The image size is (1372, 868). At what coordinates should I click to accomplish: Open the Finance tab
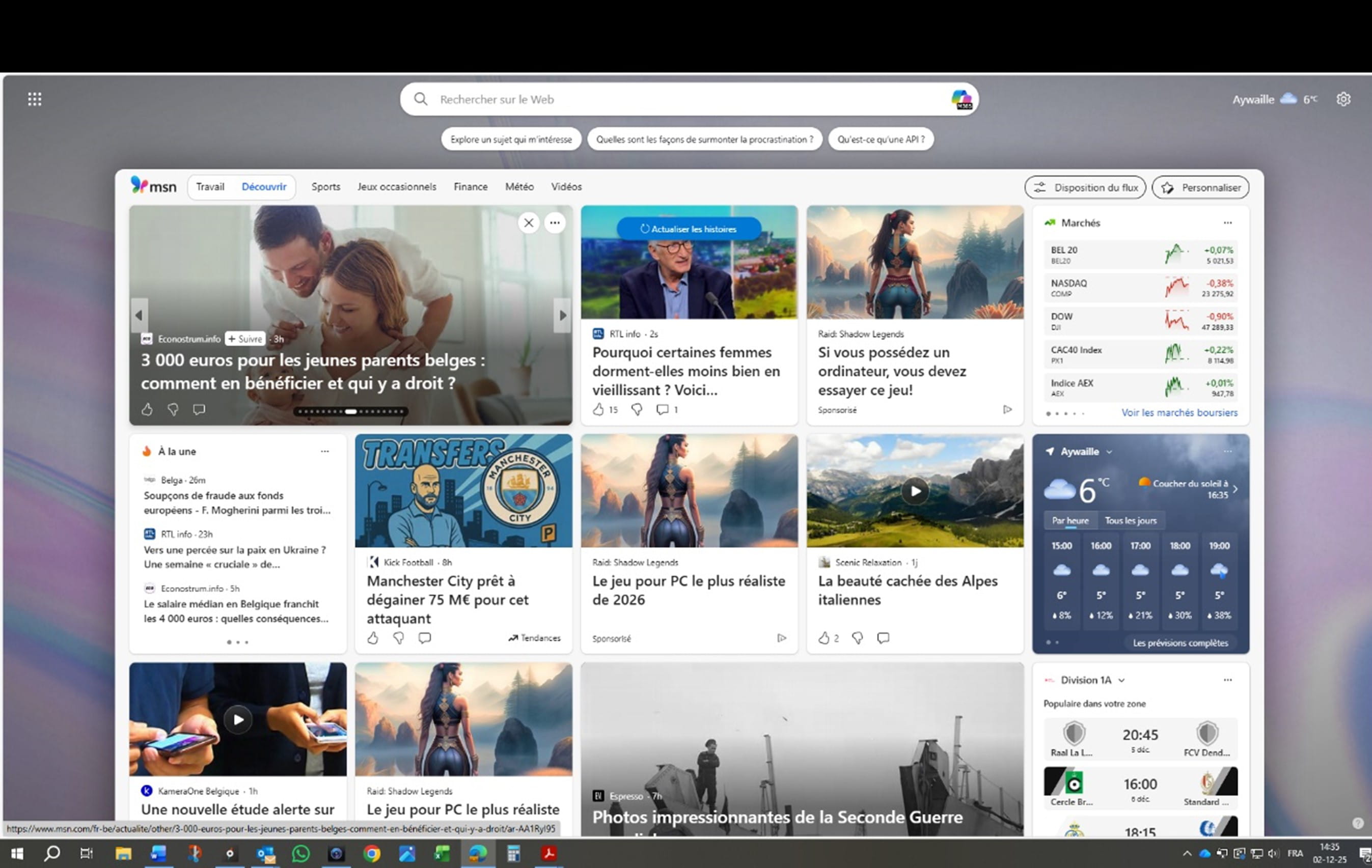470,187
